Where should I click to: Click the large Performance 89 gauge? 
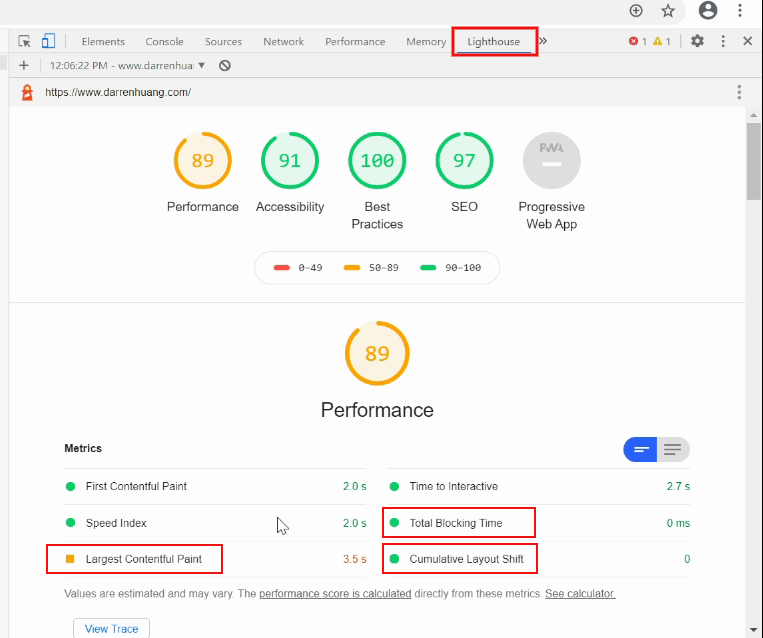pos(377,353)
